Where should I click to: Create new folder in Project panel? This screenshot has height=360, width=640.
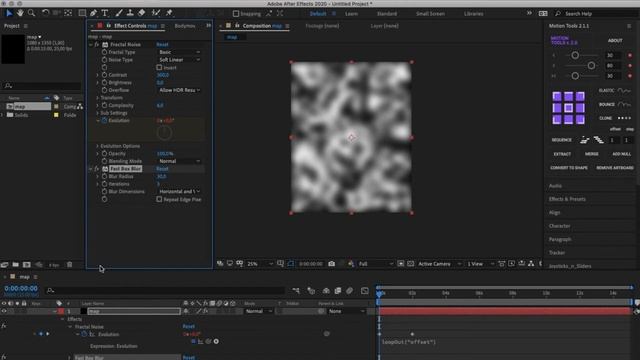16,265
